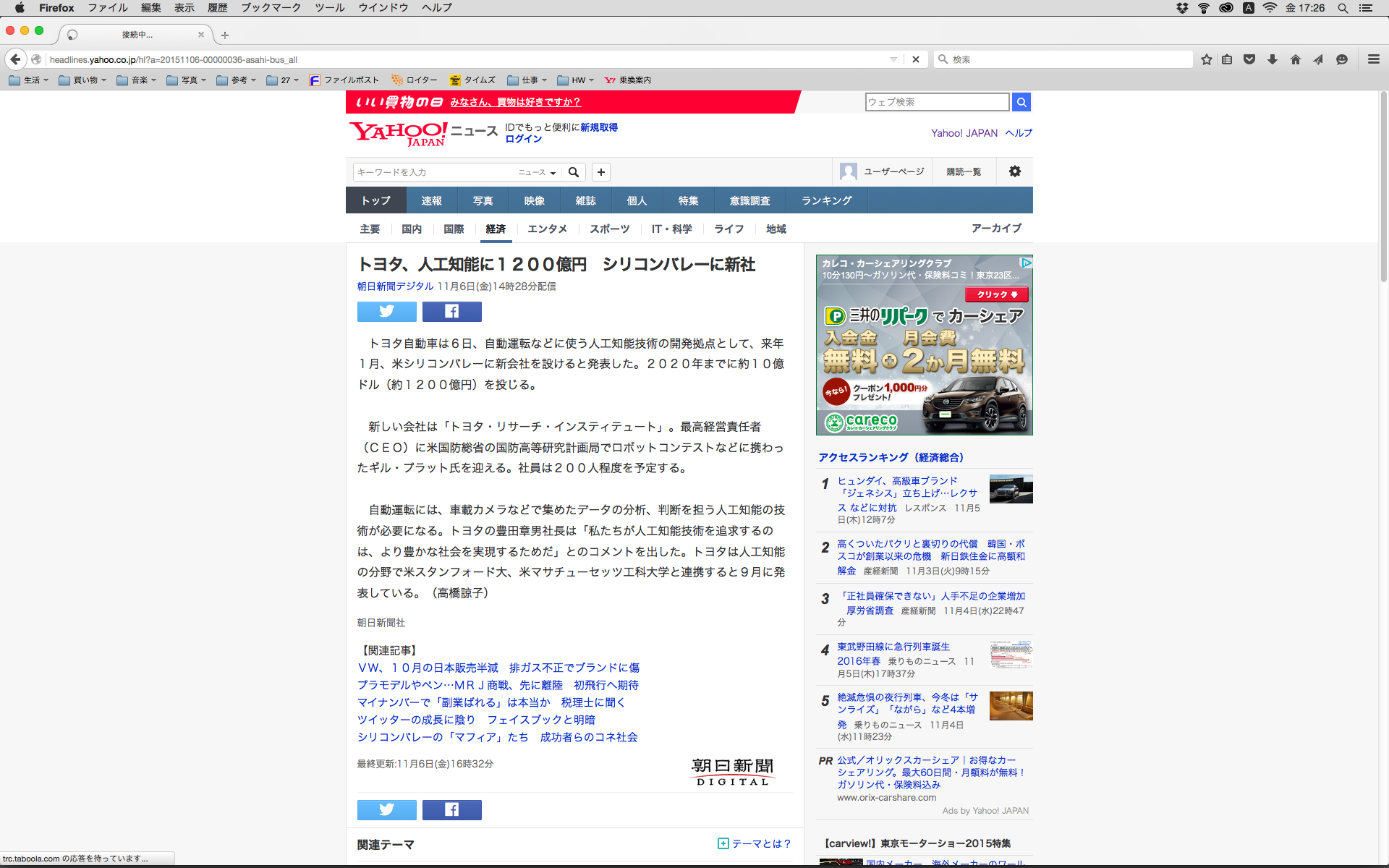Open related article about VW Japan sales
Viewport: 1389px width, 868px height.
click(498, 668)
